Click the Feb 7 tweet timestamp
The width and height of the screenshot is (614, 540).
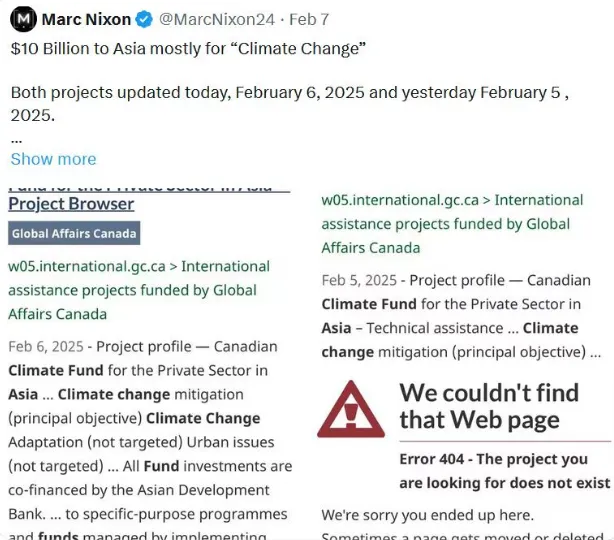[309, 19]
